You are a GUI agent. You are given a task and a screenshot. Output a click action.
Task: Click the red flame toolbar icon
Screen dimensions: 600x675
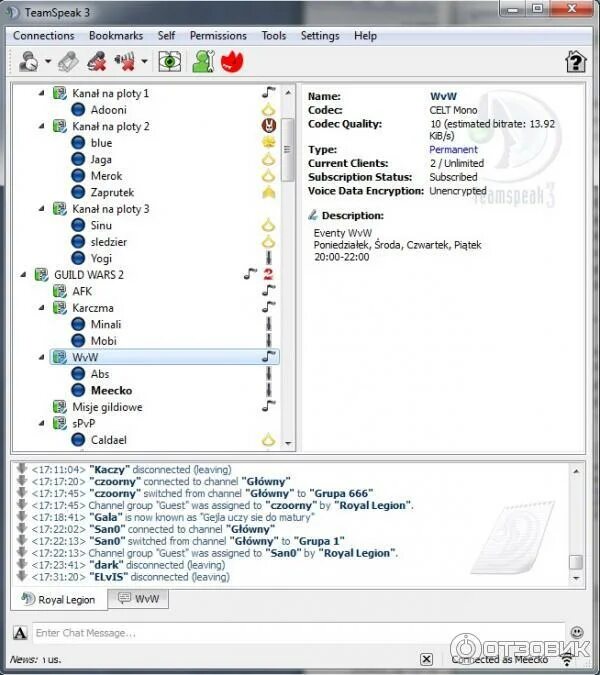tap(232, 62)
